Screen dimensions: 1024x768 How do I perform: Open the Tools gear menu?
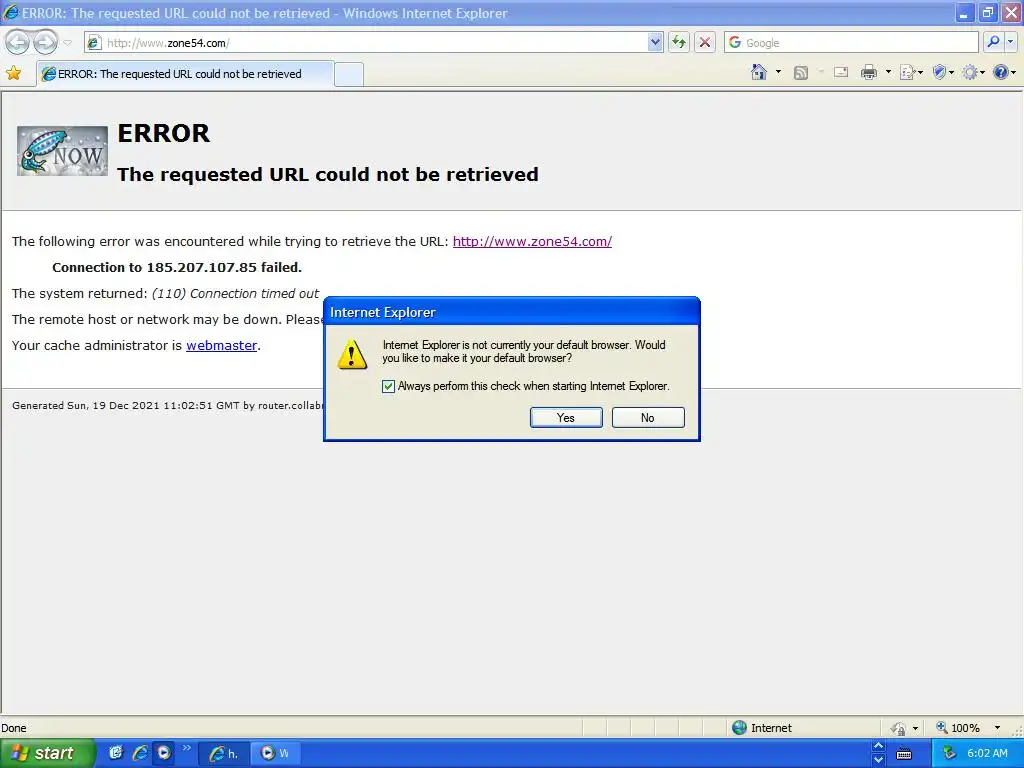pyautogui.click(x=973, y=72)
